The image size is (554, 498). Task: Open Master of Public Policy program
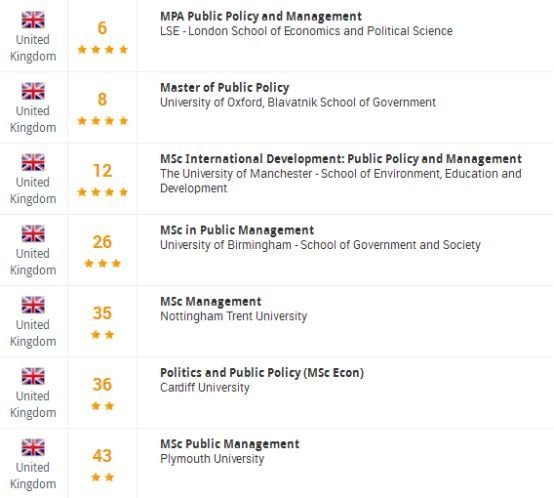click(x=225, y=88)
